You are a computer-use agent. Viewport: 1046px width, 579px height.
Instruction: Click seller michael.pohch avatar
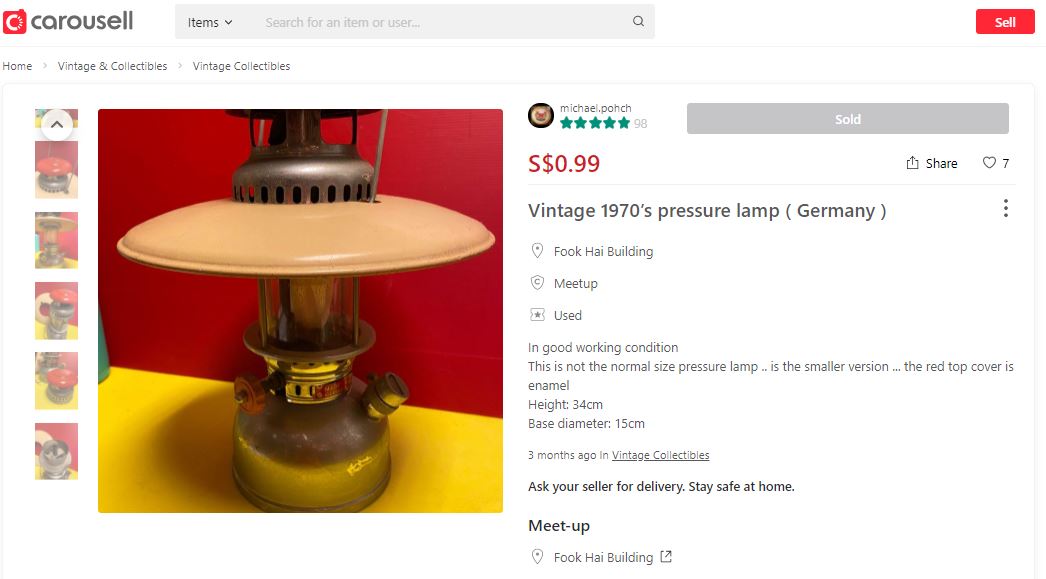(x=541, y=115)
